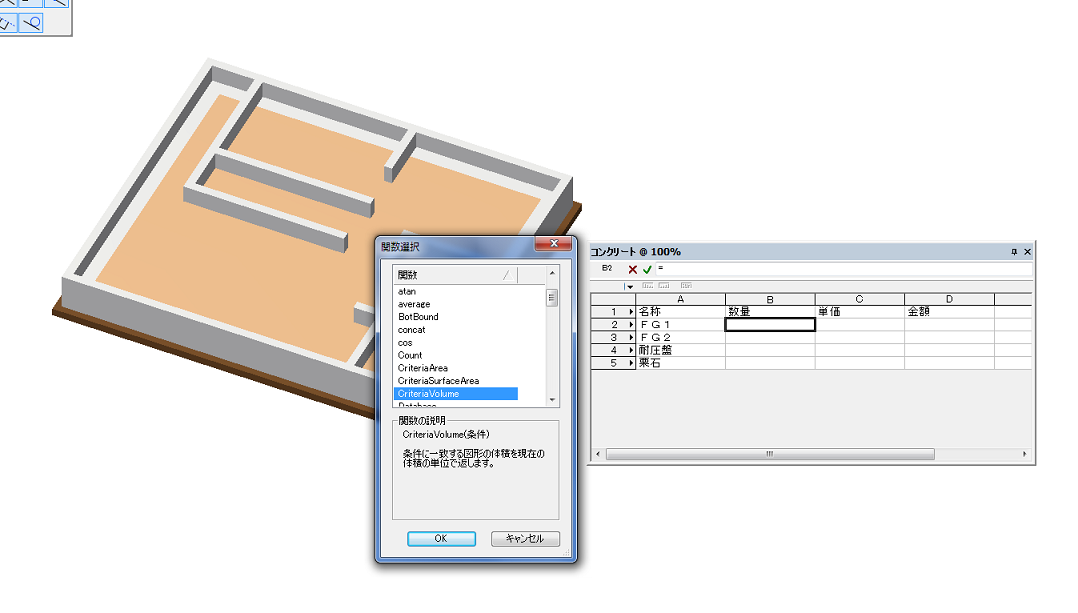Expand the row 2 arrow marker
Screen dimensions: 1078x613
[x=630, y=325]
